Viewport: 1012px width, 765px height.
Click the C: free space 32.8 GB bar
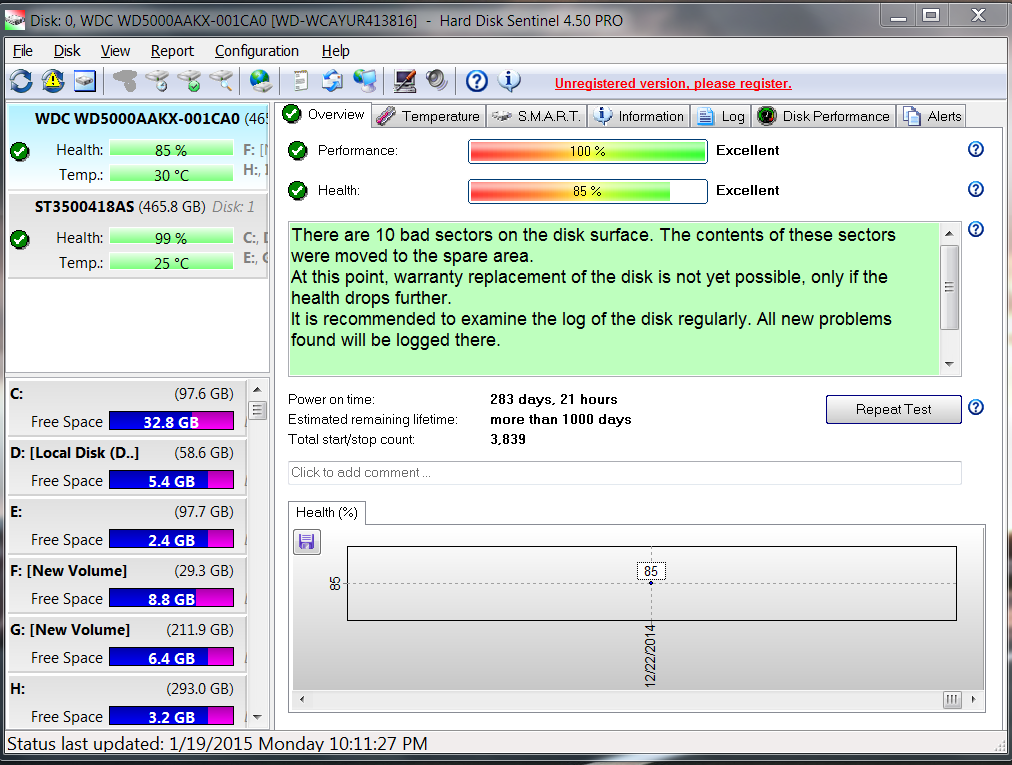pyautogui.click(x=171, y=422)
